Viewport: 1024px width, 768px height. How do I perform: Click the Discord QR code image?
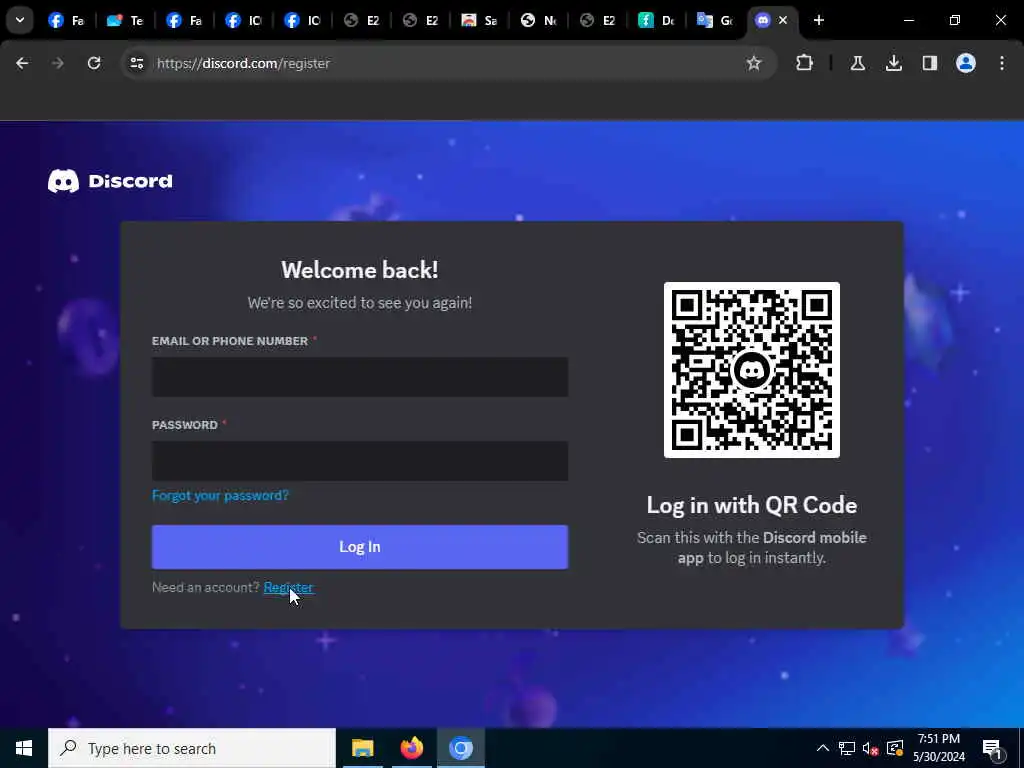point(752,370)
